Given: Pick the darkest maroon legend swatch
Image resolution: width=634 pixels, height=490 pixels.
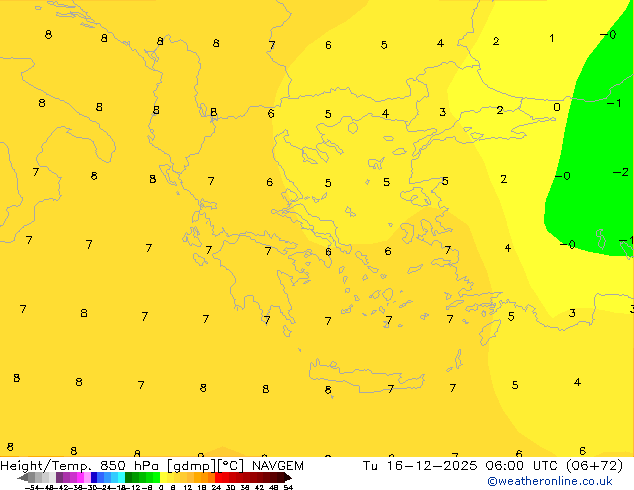Looking at the screenshot, I should [281, 477].
